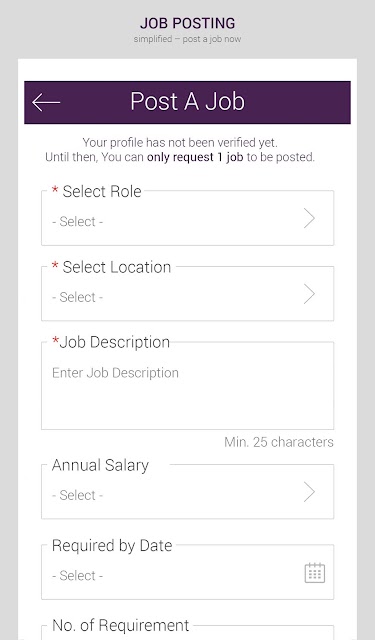Click the Select Role field label
Image resolution: width=375 pixels, height=640 pixels.
(102, 191)
